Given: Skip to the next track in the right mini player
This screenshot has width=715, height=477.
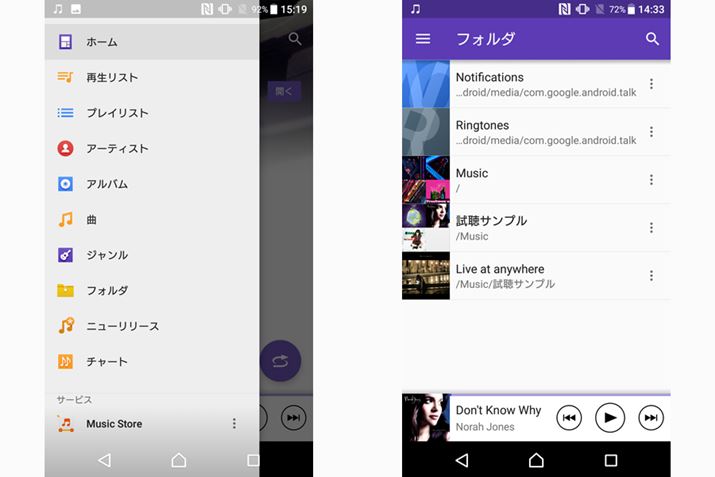Looking at the screenshot, I should point(651,418).
